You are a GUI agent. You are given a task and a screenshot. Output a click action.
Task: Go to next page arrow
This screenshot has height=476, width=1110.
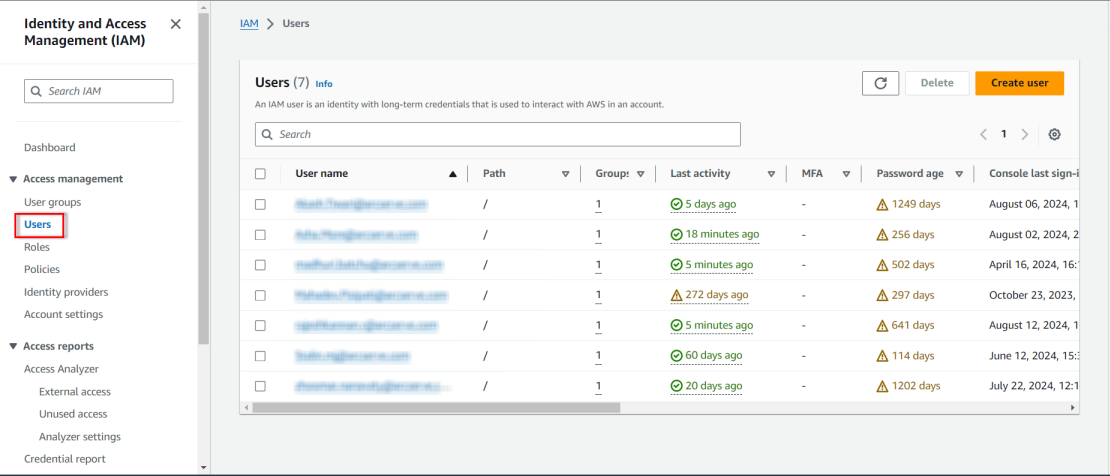[x=1024, y=134]
